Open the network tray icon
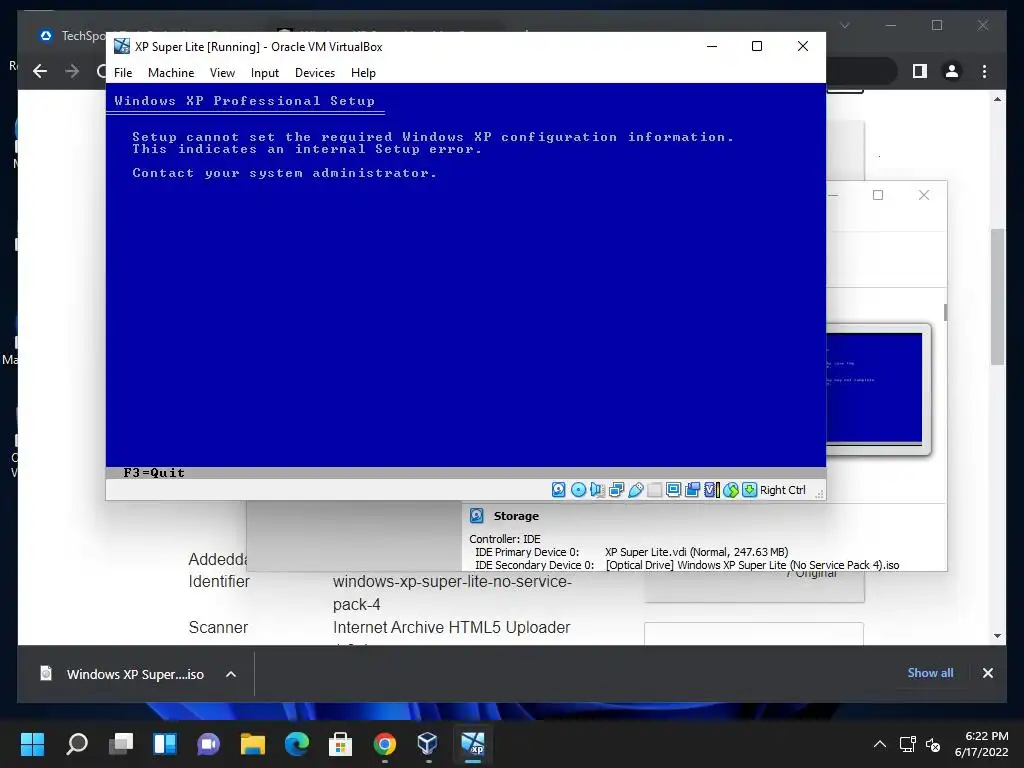 pos(907,744)
